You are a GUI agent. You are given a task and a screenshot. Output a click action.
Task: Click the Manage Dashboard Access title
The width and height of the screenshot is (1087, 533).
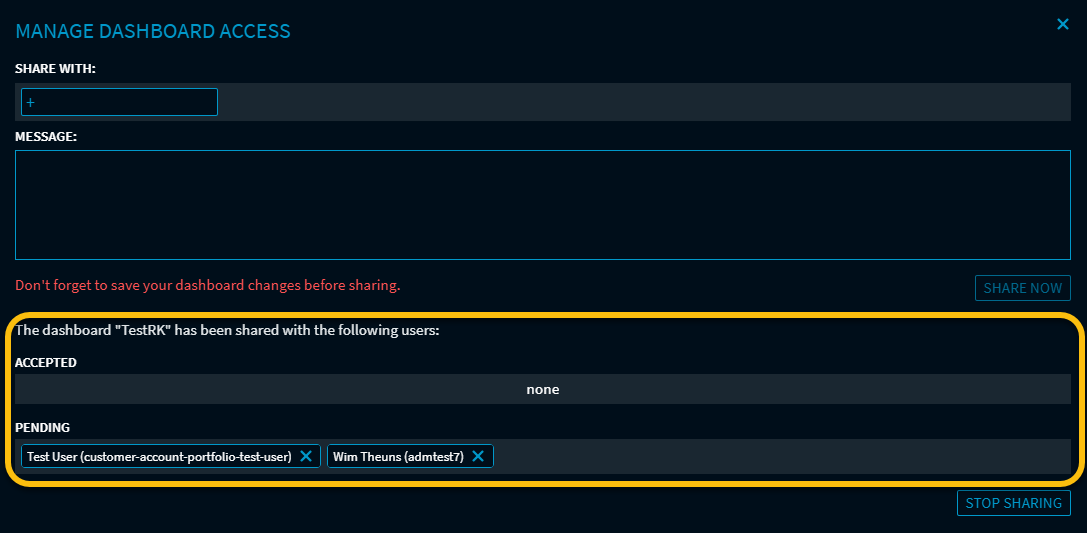[153, 31]
